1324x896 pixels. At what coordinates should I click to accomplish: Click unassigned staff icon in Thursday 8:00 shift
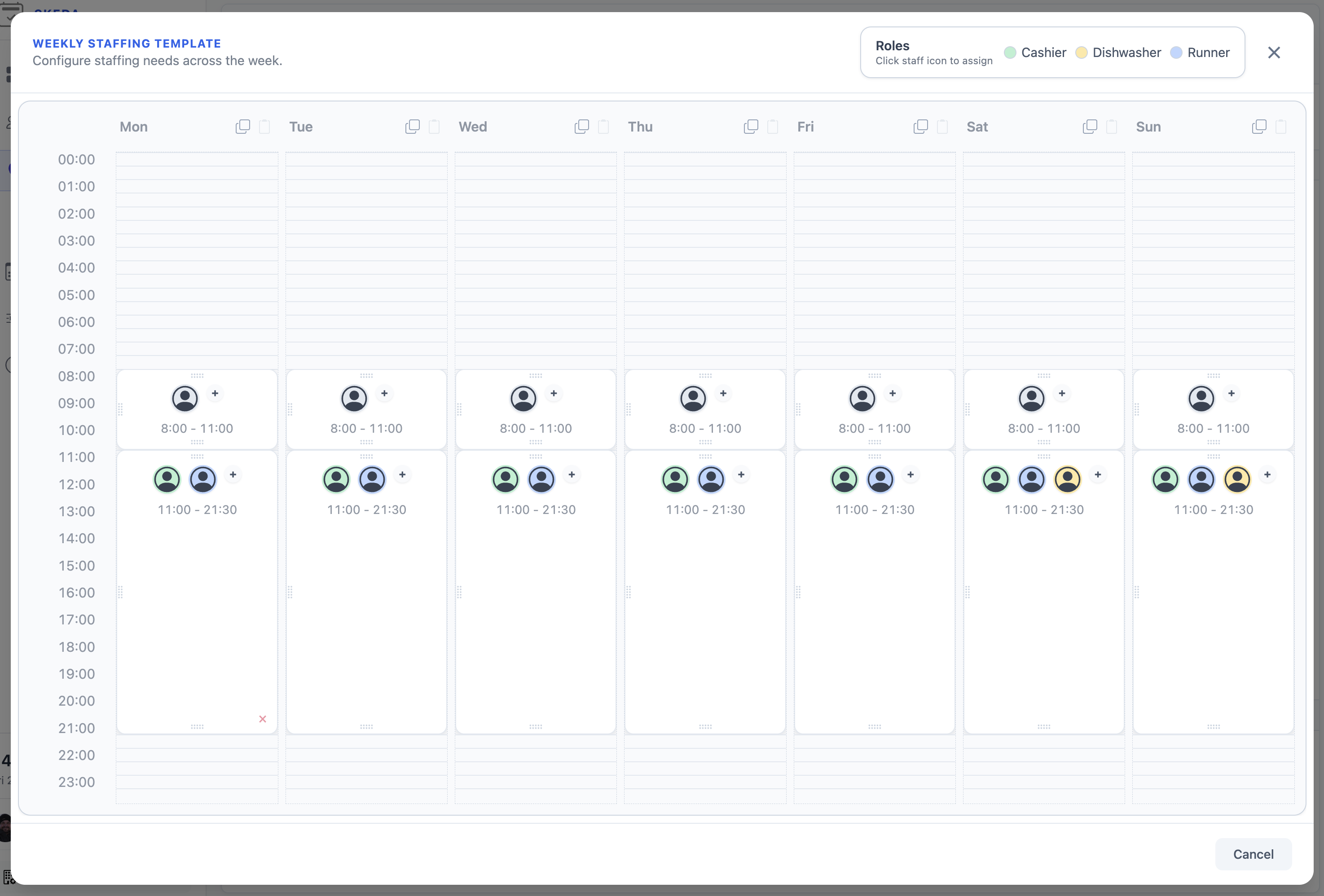pos(693,398)
